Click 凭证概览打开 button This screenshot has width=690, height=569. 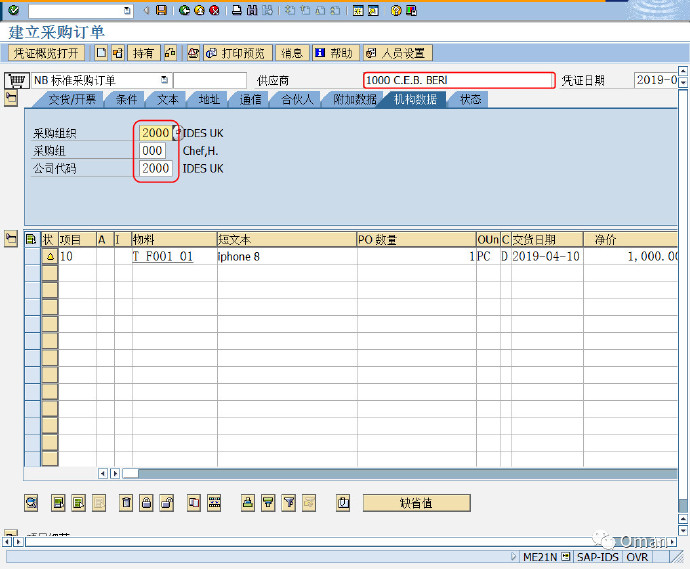click(x=46, y=53)
